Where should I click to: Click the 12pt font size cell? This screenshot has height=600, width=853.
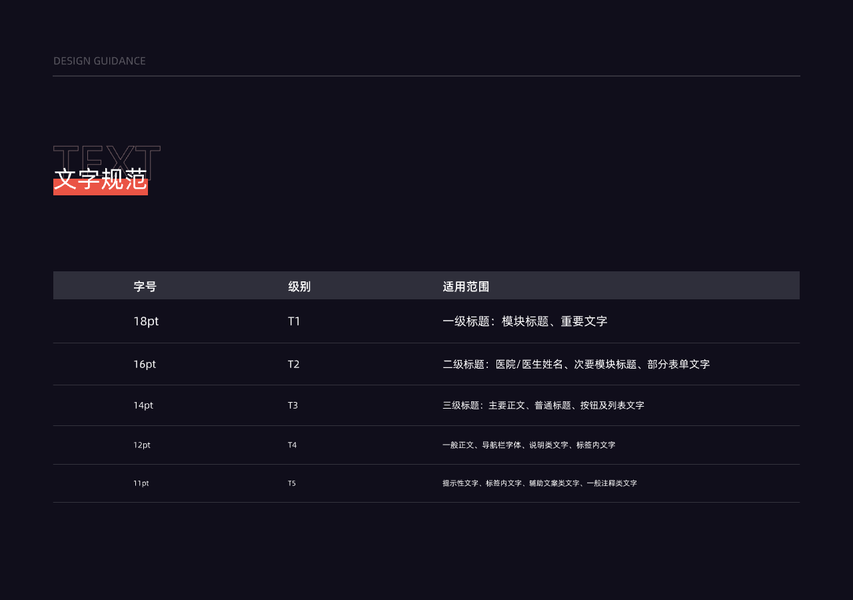pyautogui.click(x=141, y=445)
